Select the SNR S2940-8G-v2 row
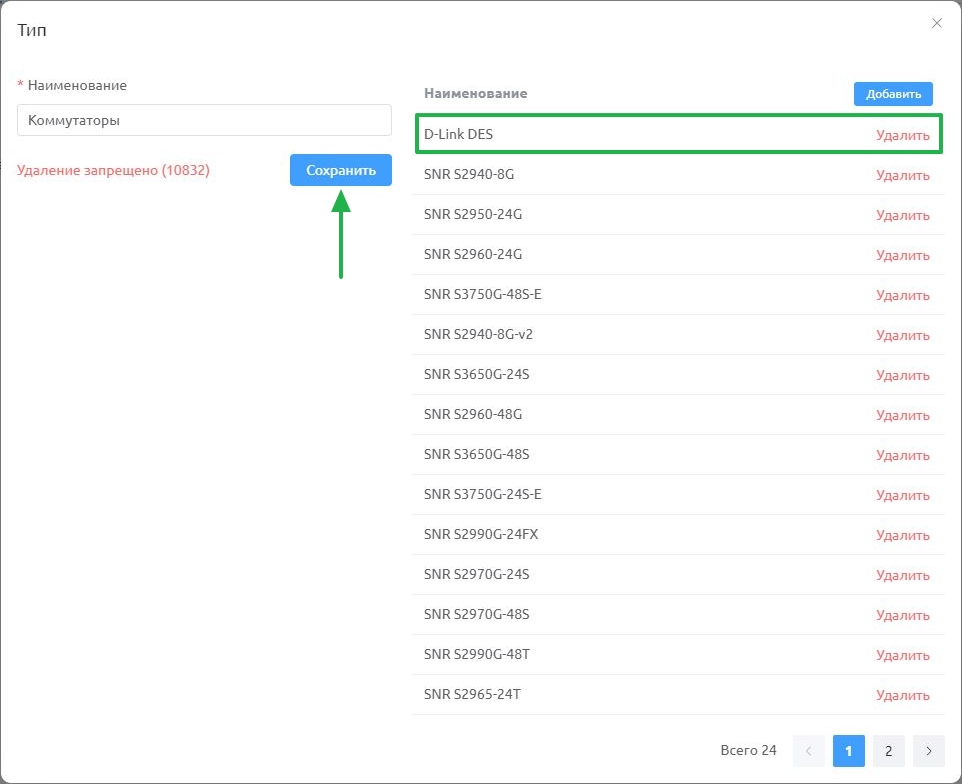This screenshot has width=962, height=784. tap(678, 334)
